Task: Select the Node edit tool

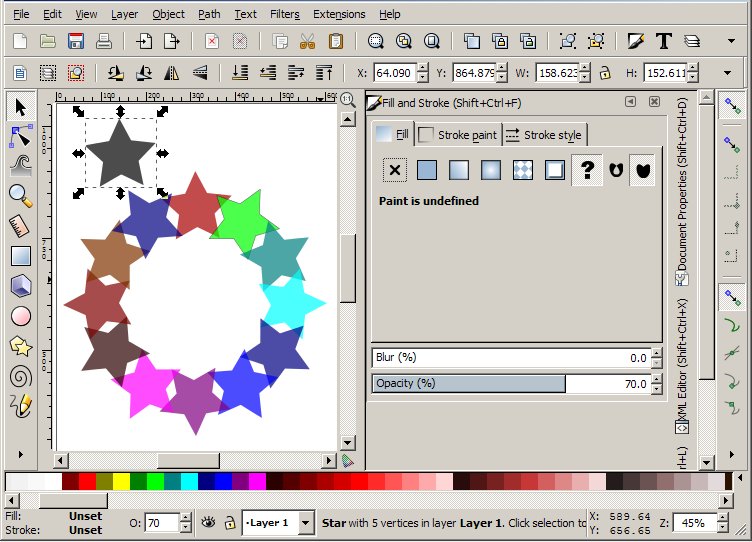Action: pos(20,136)
